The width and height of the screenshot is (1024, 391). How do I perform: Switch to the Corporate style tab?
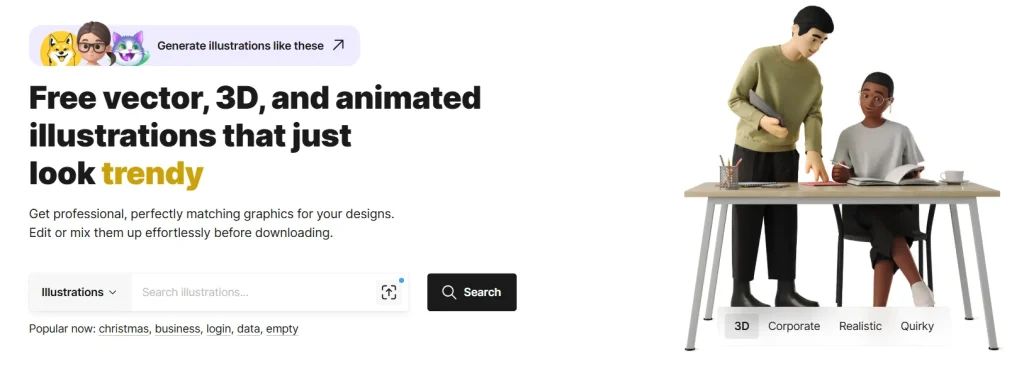coord(793,326)
